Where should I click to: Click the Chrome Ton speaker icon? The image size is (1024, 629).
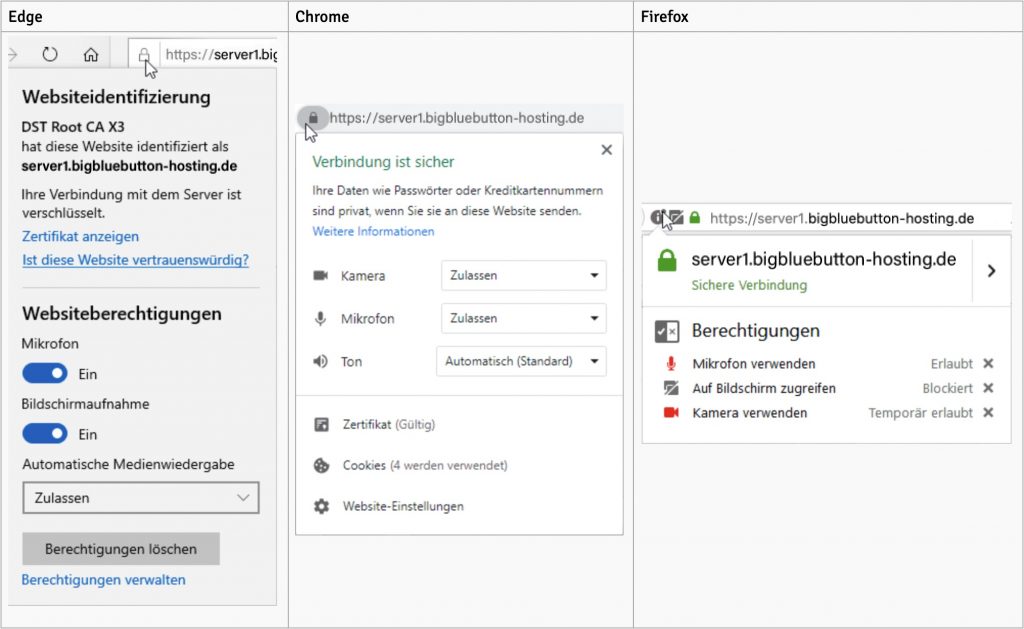click(x=321, y=361)
